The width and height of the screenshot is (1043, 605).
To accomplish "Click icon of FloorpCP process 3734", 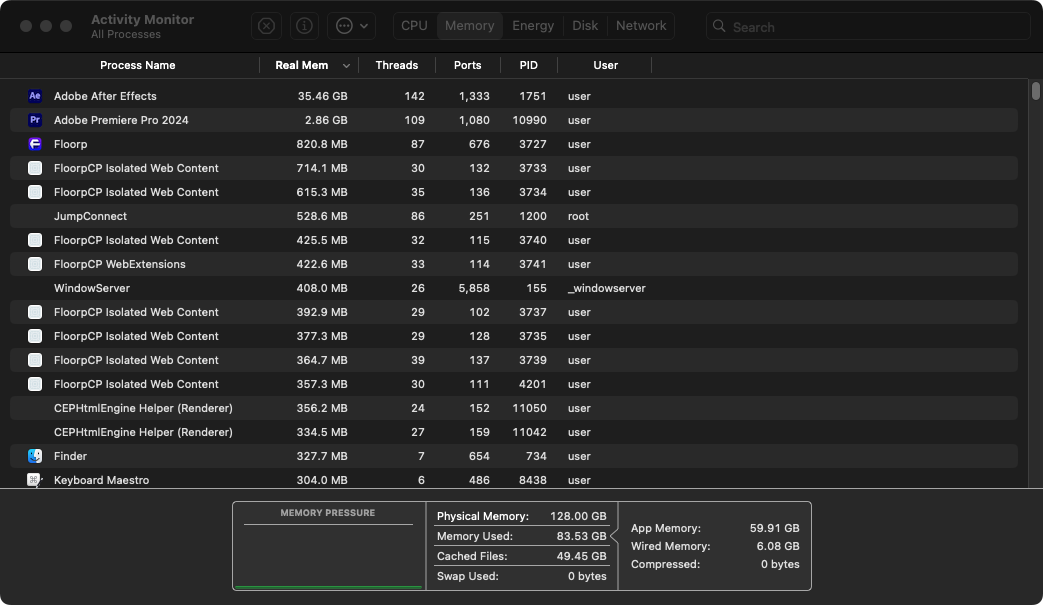I will click(x=35, y=192).
